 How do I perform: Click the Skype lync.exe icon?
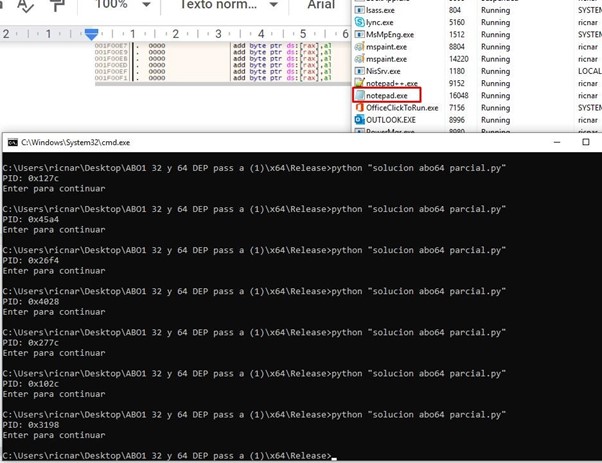click(359, 22)
